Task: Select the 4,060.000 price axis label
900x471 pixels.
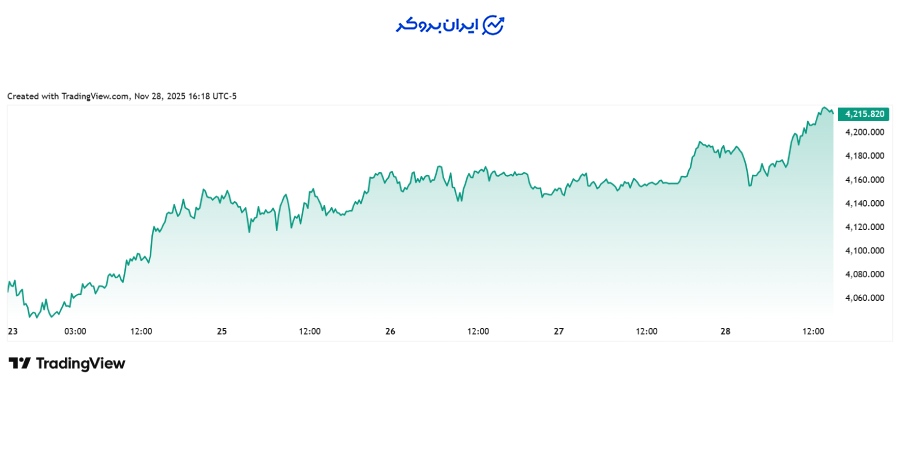Action: (865, 298)
